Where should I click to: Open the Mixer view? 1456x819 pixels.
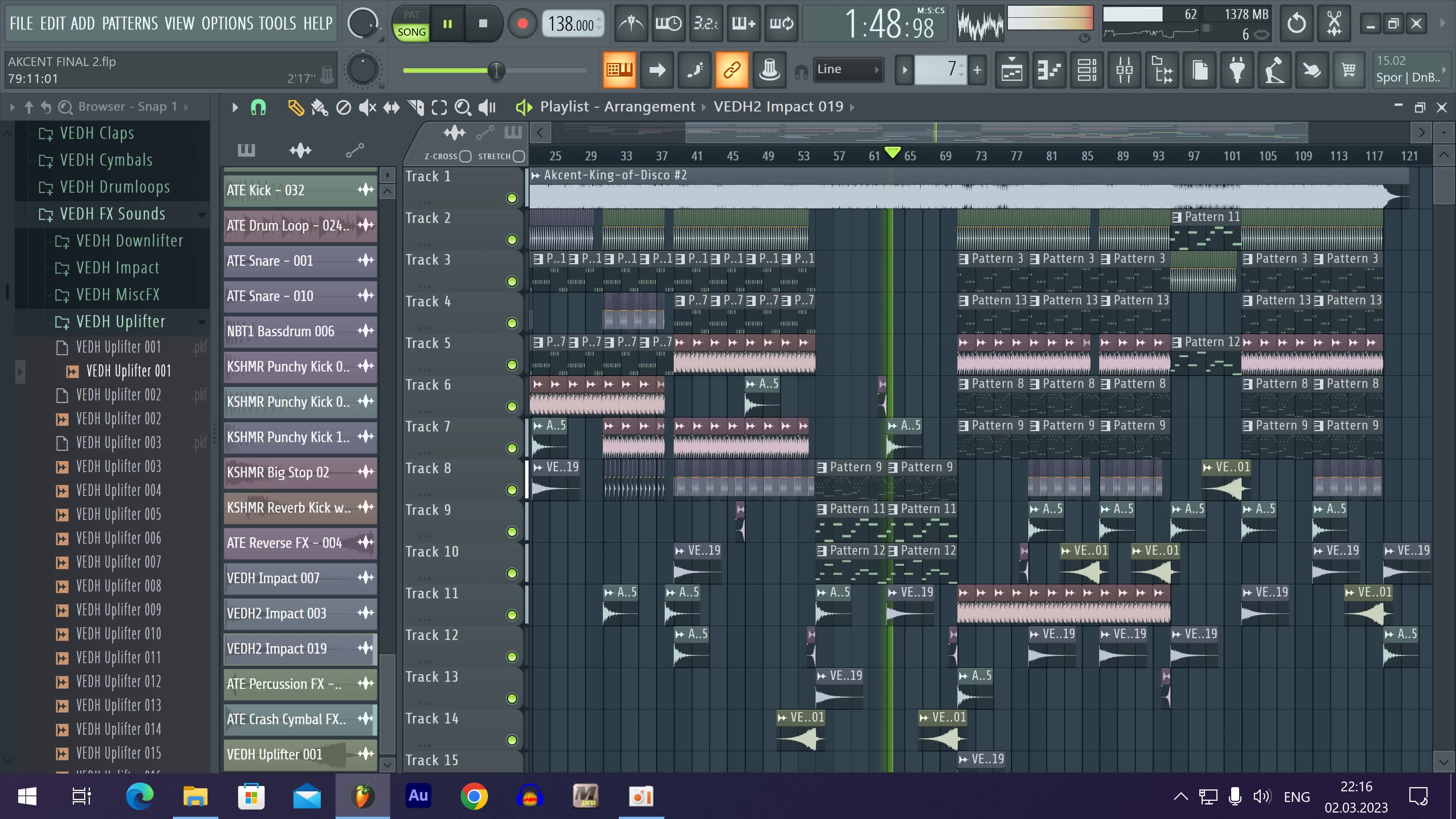click(1125, 70)
